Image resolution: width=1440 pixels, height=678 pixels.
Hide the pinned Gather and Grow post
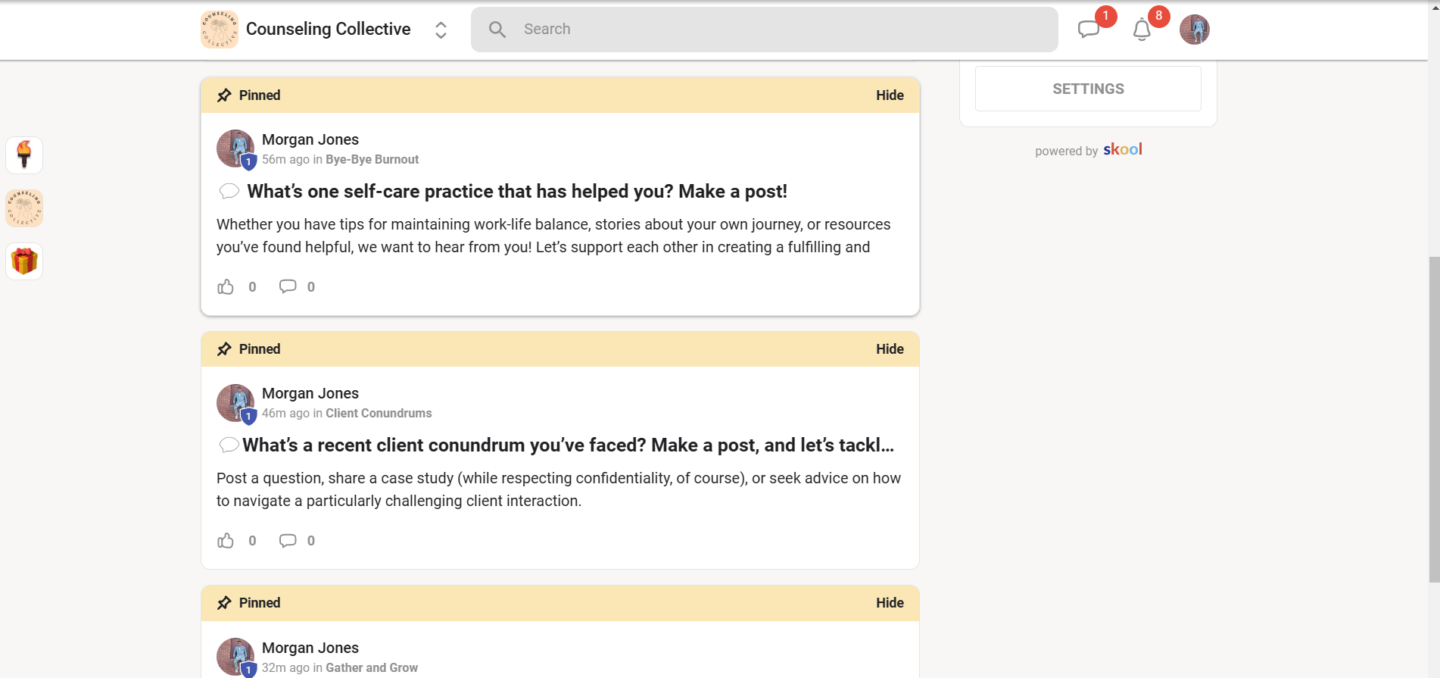pos(889,603)
